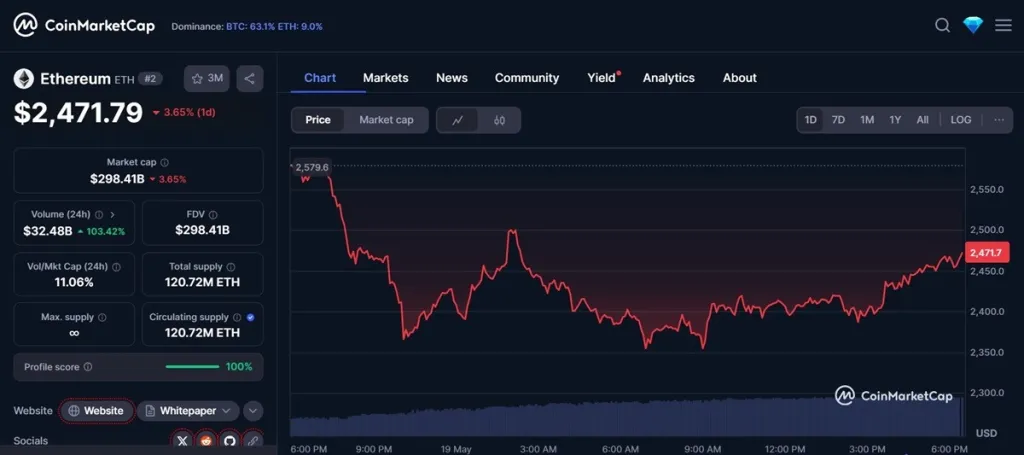Viewport: 1024px width, 455px height.
Task: Set chart range to 1Y
Action: pos(895,120)
